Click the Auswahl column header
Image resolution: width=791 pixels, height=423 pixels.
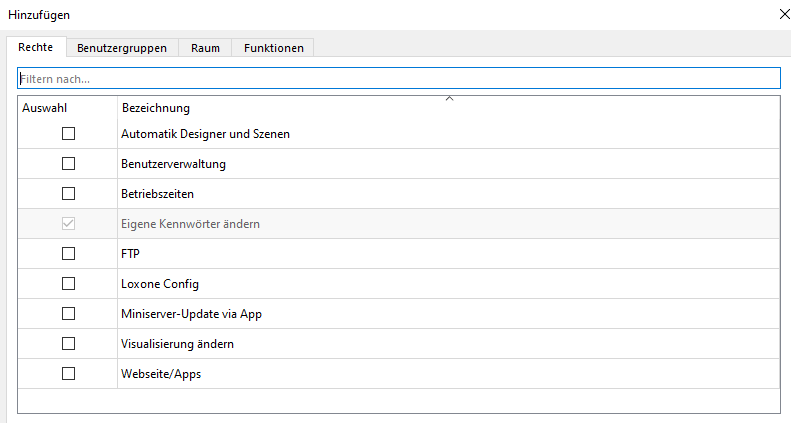[43, 107]
